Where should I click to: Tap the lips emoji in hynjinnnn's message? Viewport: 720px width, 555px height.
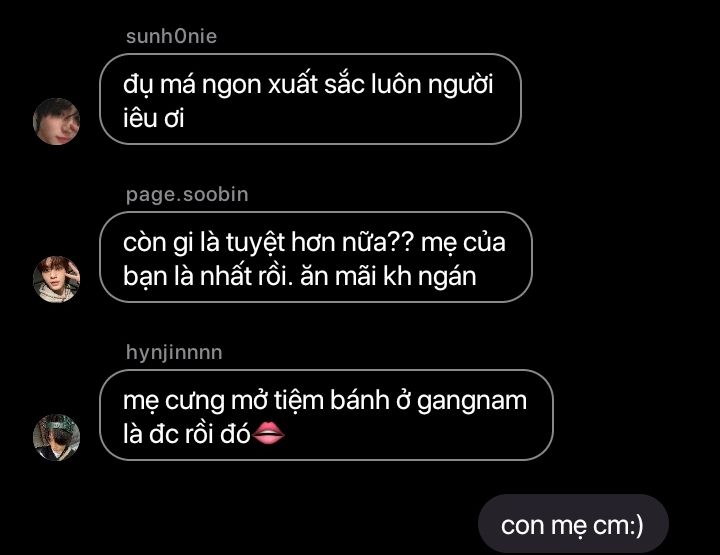click(269, 433)
